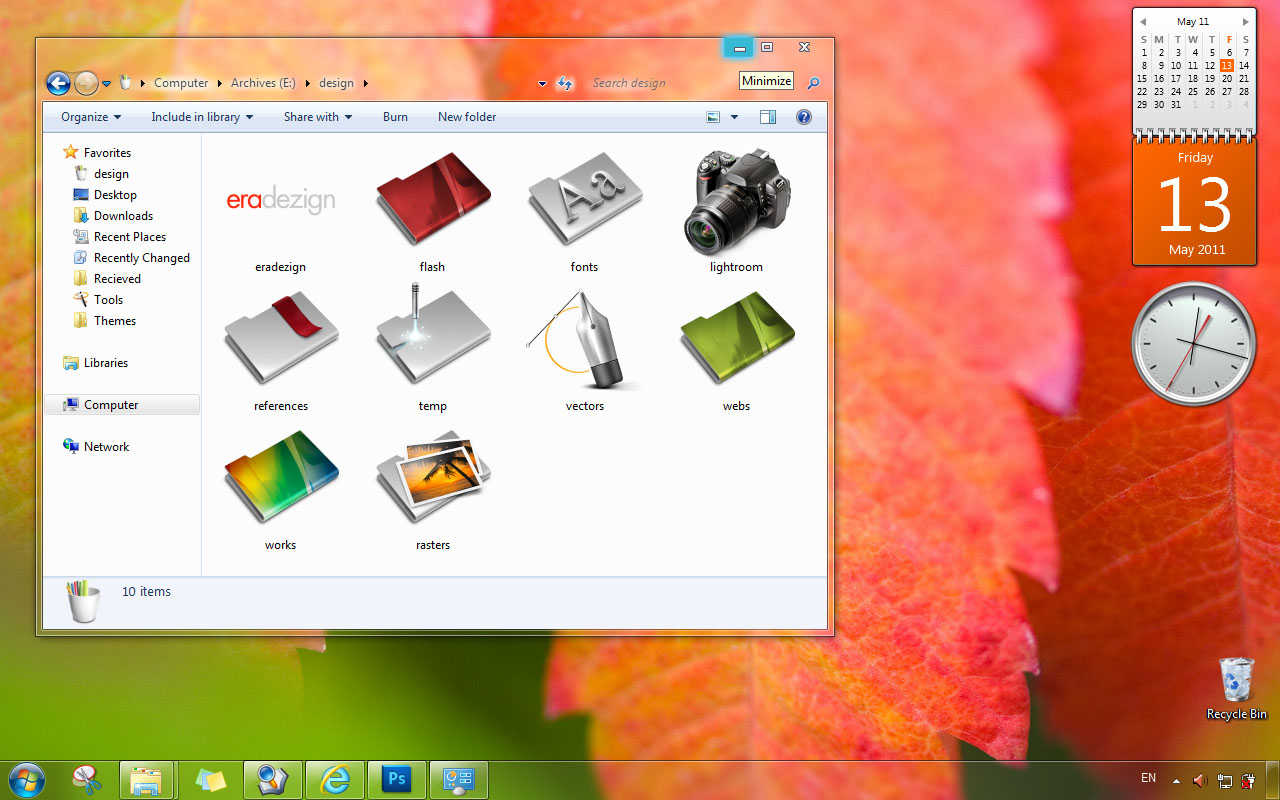Click the search magnifier icon
Image resolution: width=1280 pixels, height=800 pixels.
tap(813, 84)
